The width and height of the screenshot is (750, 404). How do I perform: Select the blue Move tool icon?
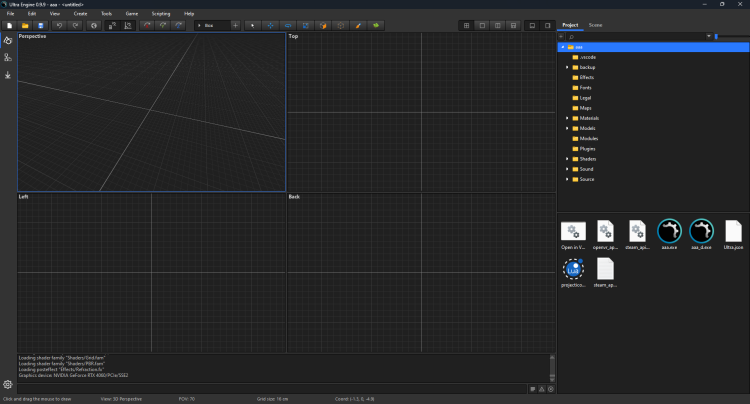(x=270, y=25)
